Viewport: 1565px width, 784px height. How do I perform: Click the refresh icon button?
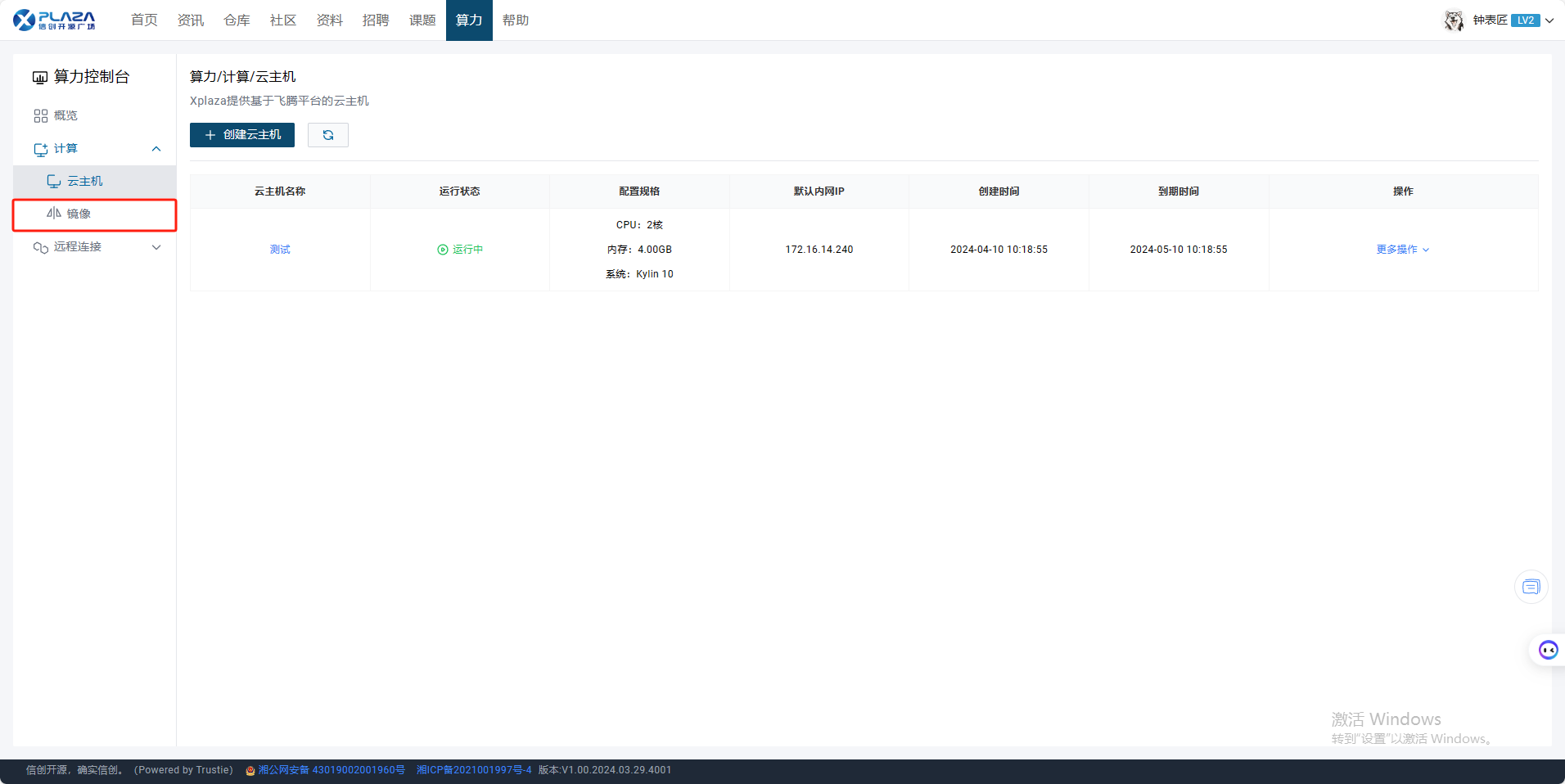pyautogui.click(x=328, y=135)
